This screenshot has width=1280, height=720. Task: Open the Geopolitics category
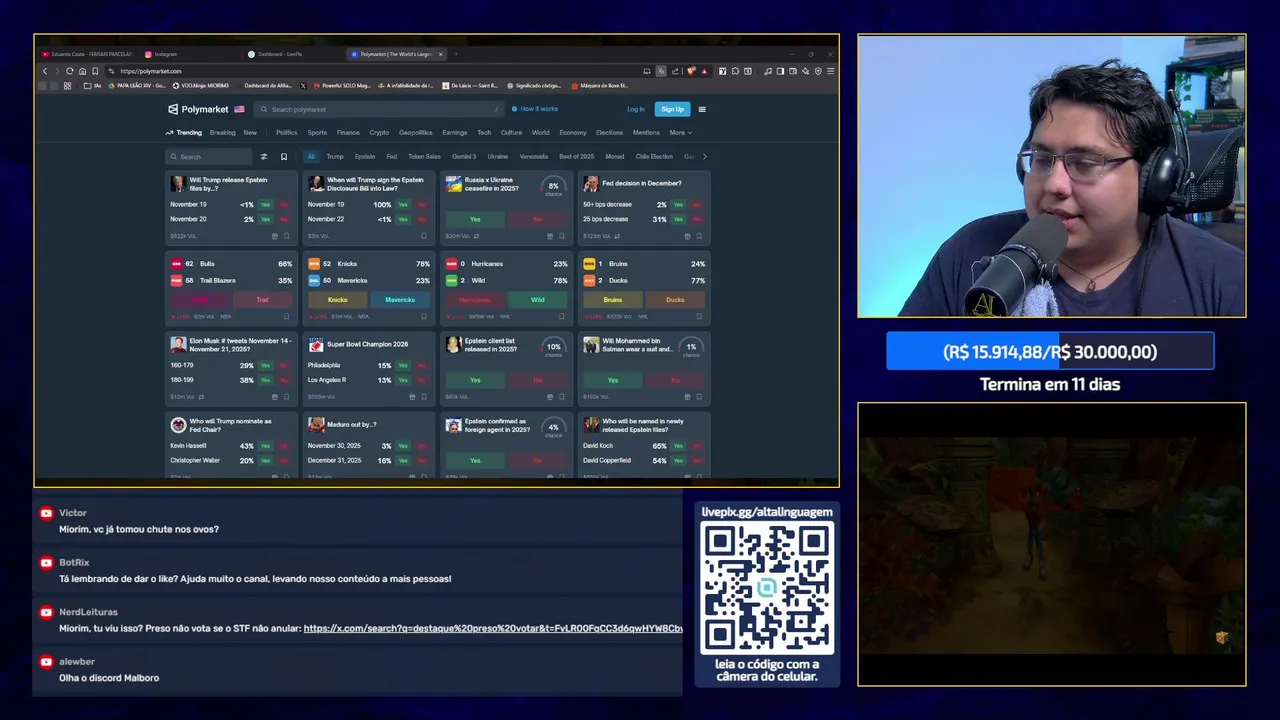(416, 132)
